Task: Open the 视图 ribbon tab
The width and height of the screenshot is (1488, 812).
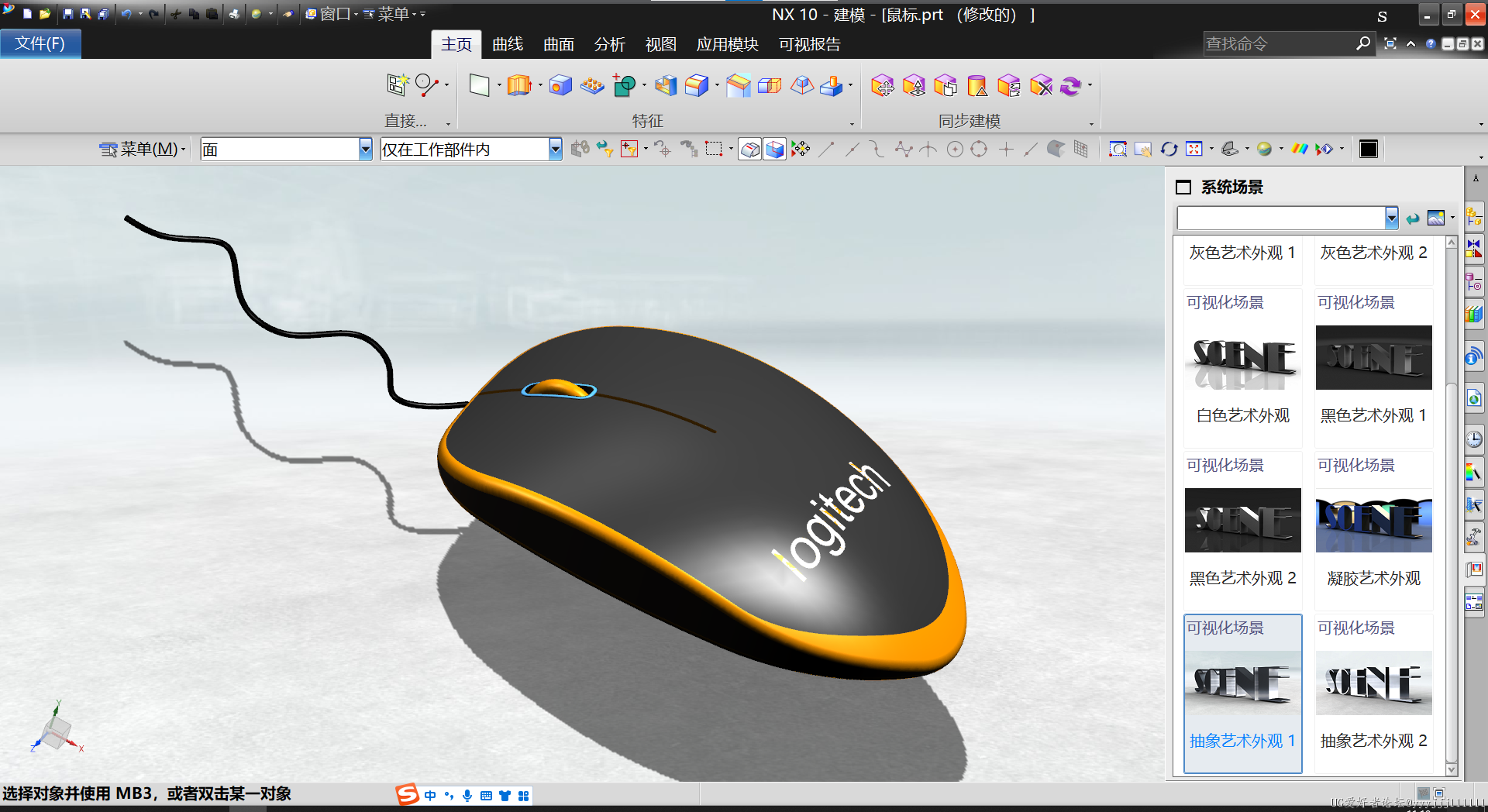Action: [x=661, y=45]
